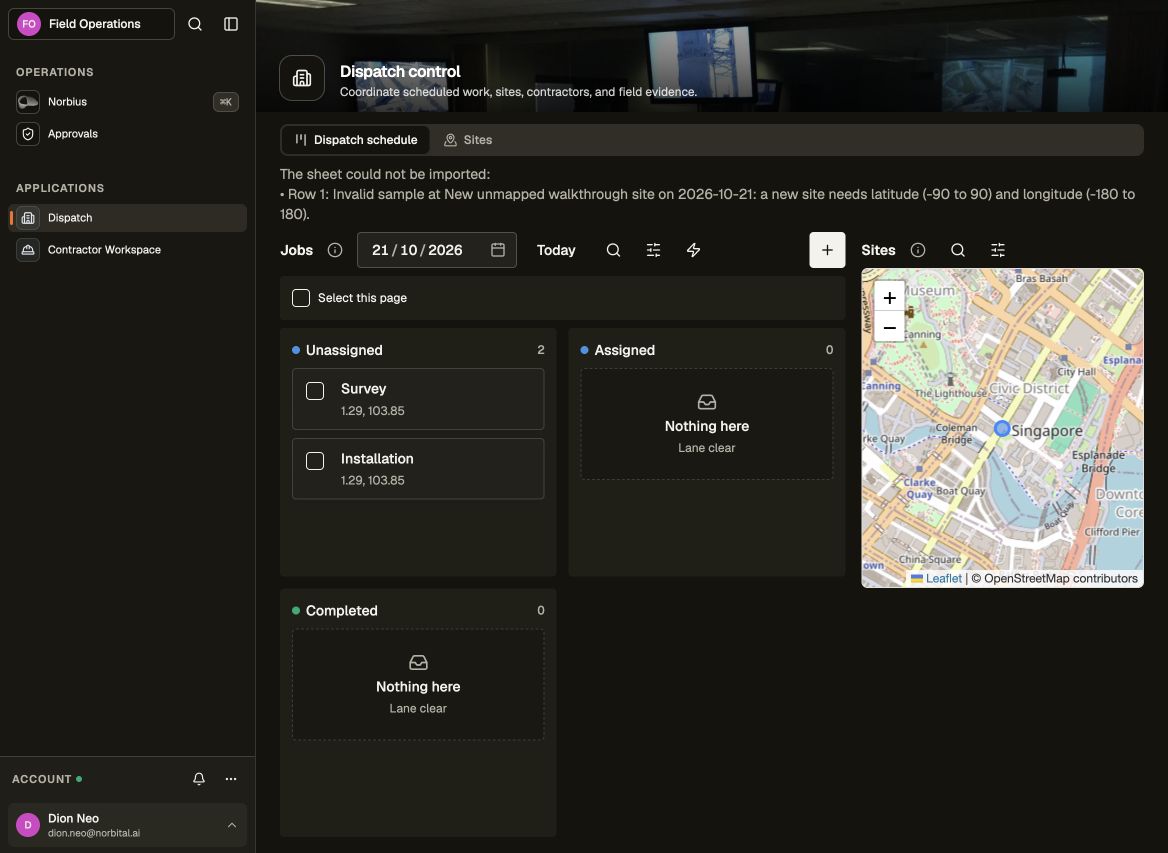
Task: Open the account more options menu
Action: 231,779
